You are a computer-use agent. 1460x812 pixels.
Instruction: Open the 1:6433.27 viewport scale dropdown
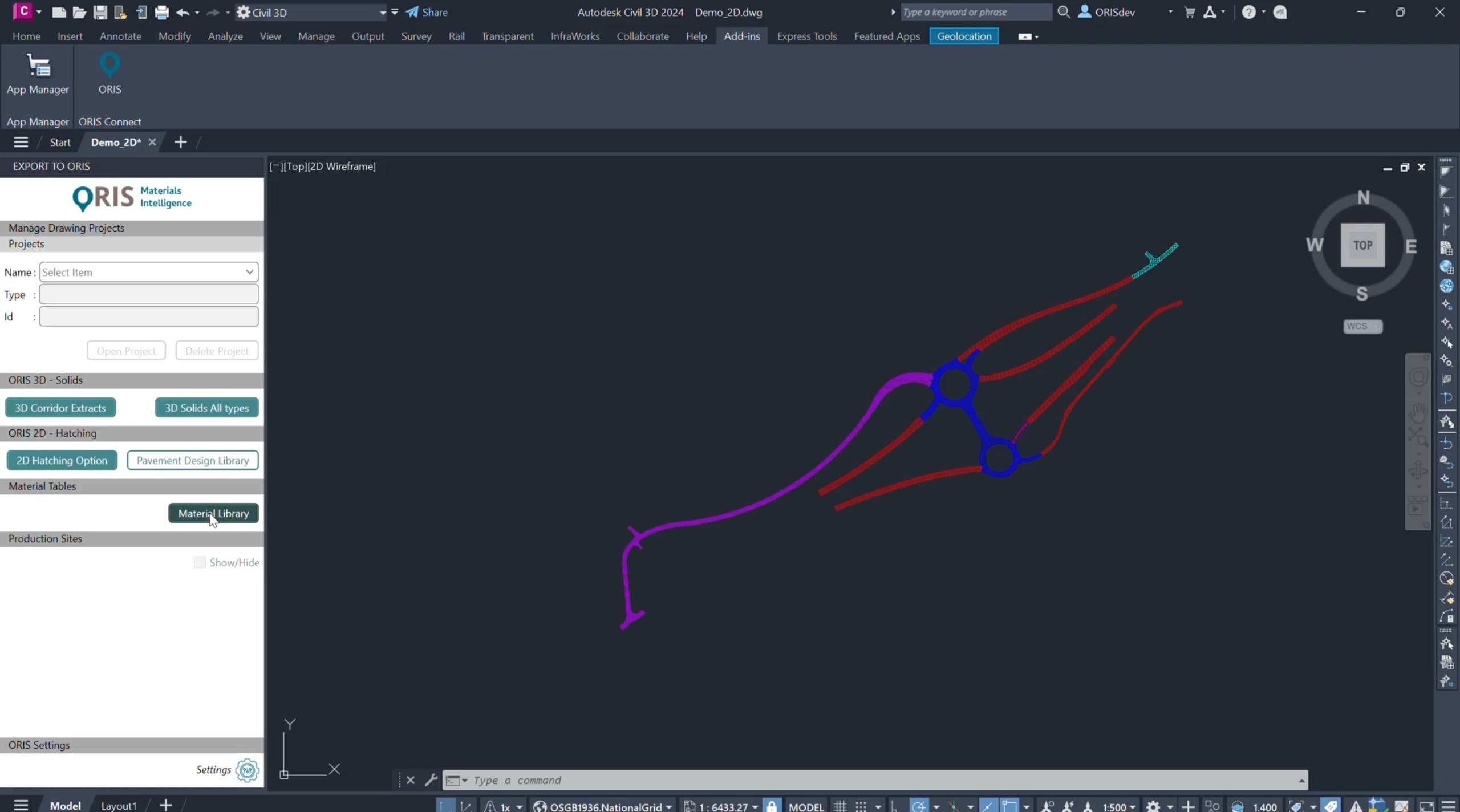click(x=723, y=806)
